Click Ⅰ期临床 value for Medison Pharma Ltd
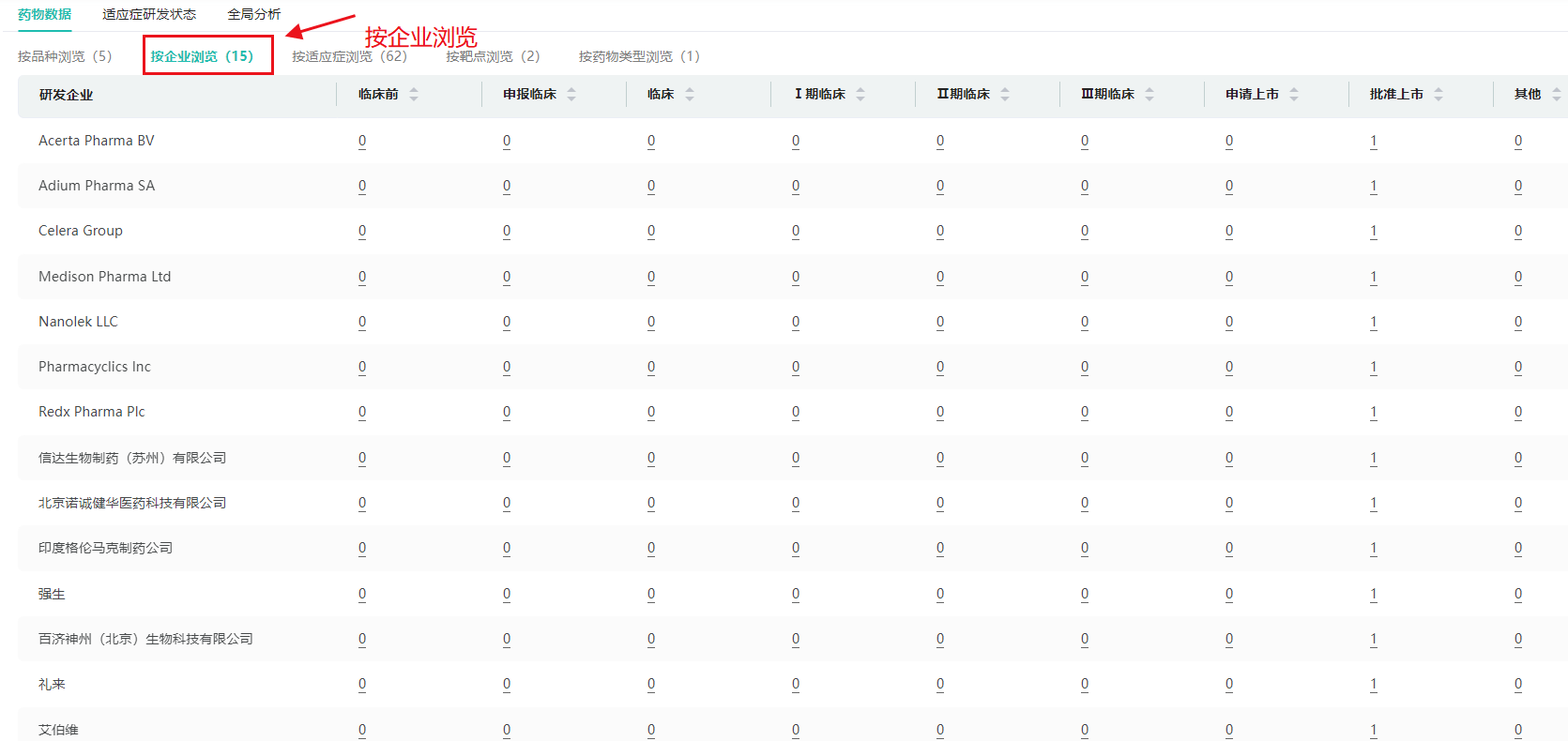This screenshot has height=741, width=1568. click(796, 278)
